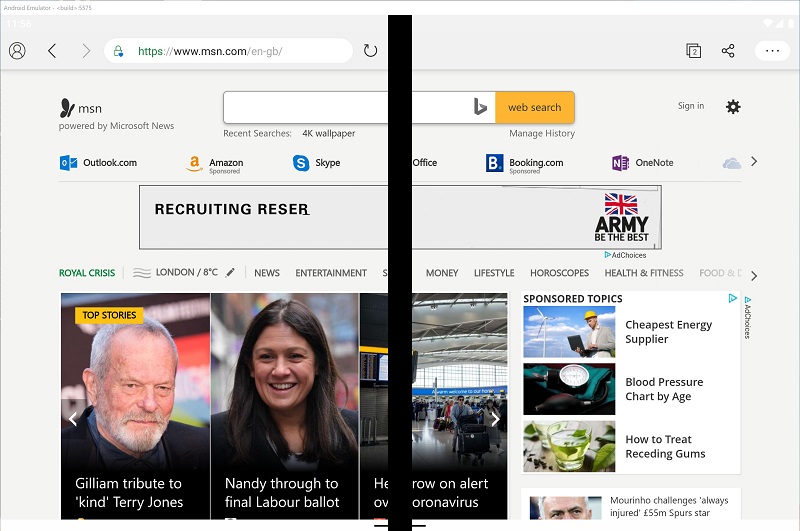Open the ROYAL CRISIS tab

(87, 273)
